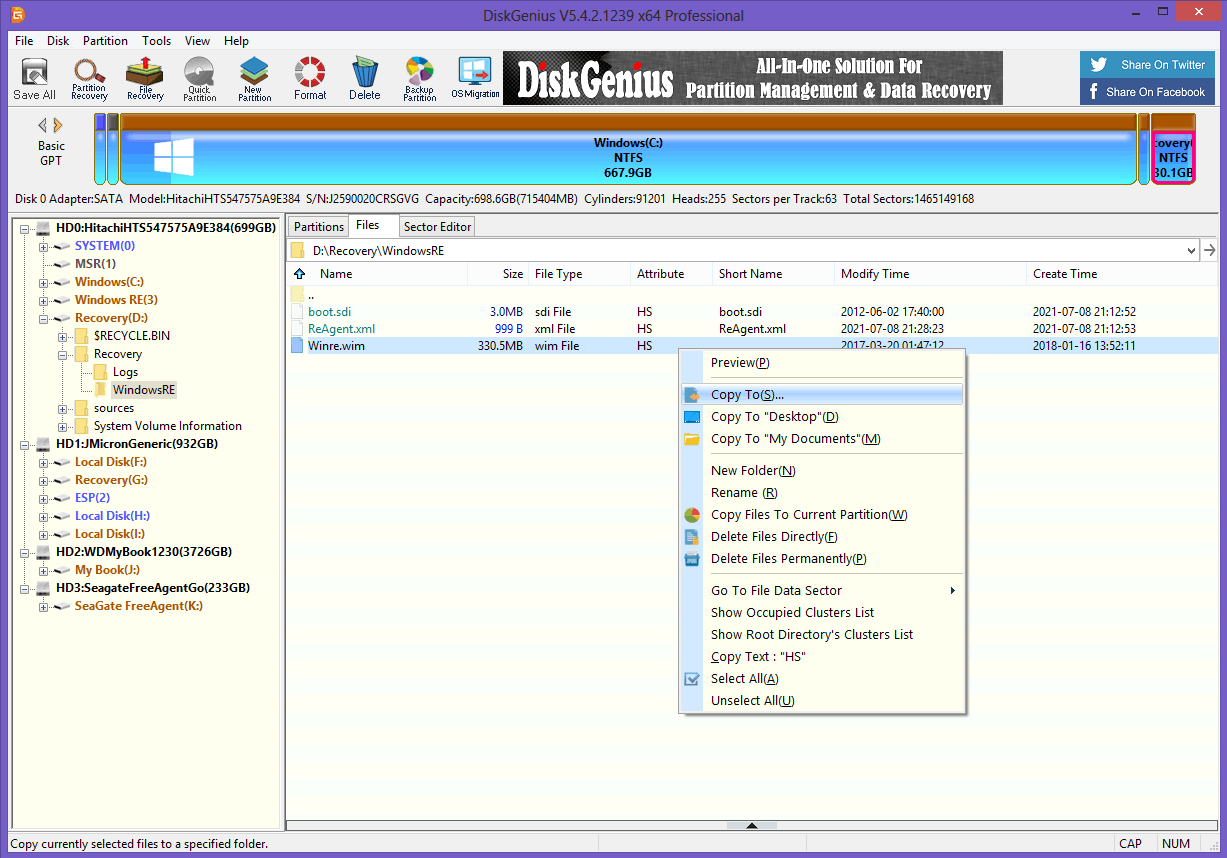Open the Partition Recovery tool

[89, 79]
